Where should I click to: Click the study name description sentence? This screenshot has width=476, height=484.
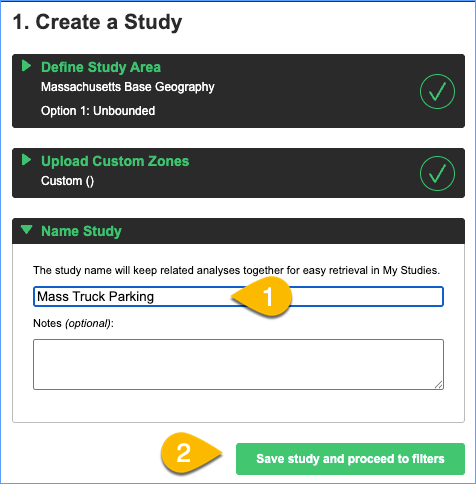236,270
